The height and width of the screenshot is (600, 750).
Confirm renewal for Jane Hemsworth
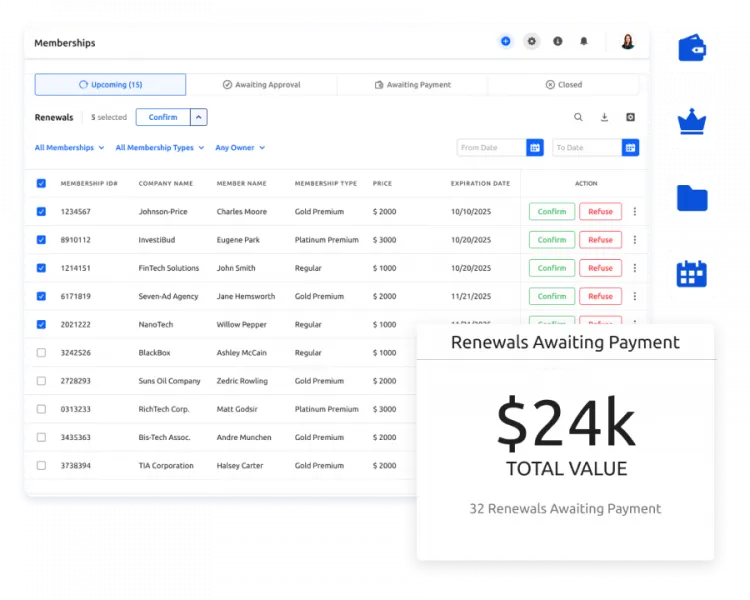pos(551,296)
